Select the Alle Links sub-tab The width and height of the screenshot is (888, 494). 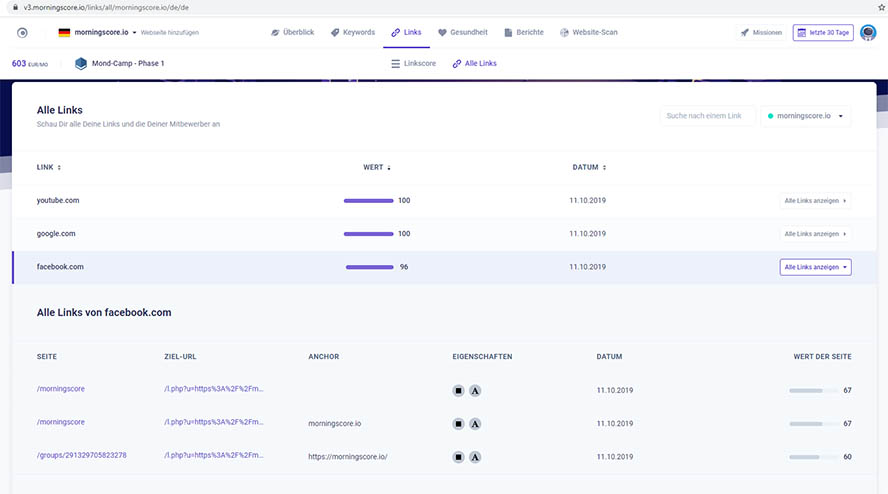pos(475,63)
